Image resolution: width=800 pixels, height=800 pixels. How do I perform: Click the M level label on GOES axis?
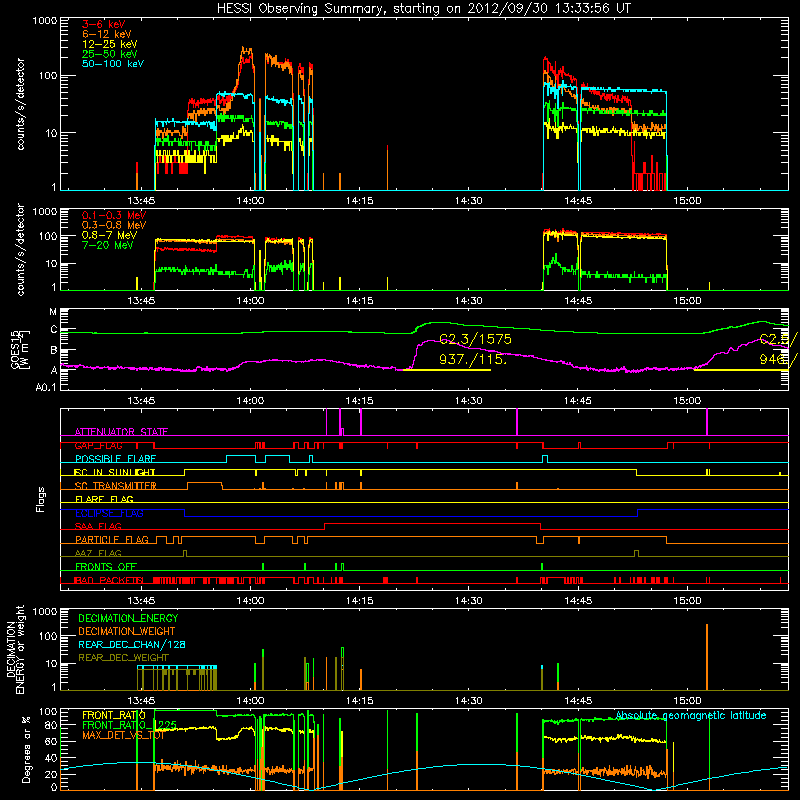[53, 312]
